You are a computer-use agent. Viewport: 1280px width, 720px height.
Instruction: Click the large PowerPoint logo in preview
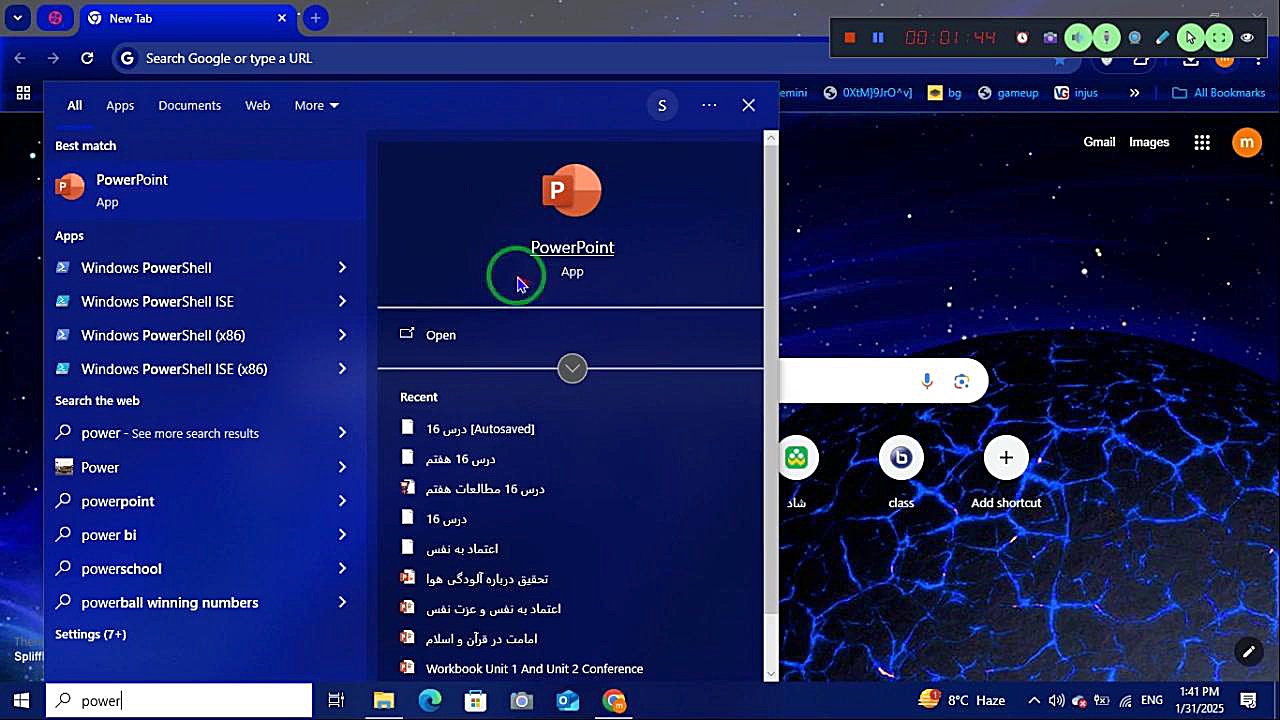click(x=572, y=190)
